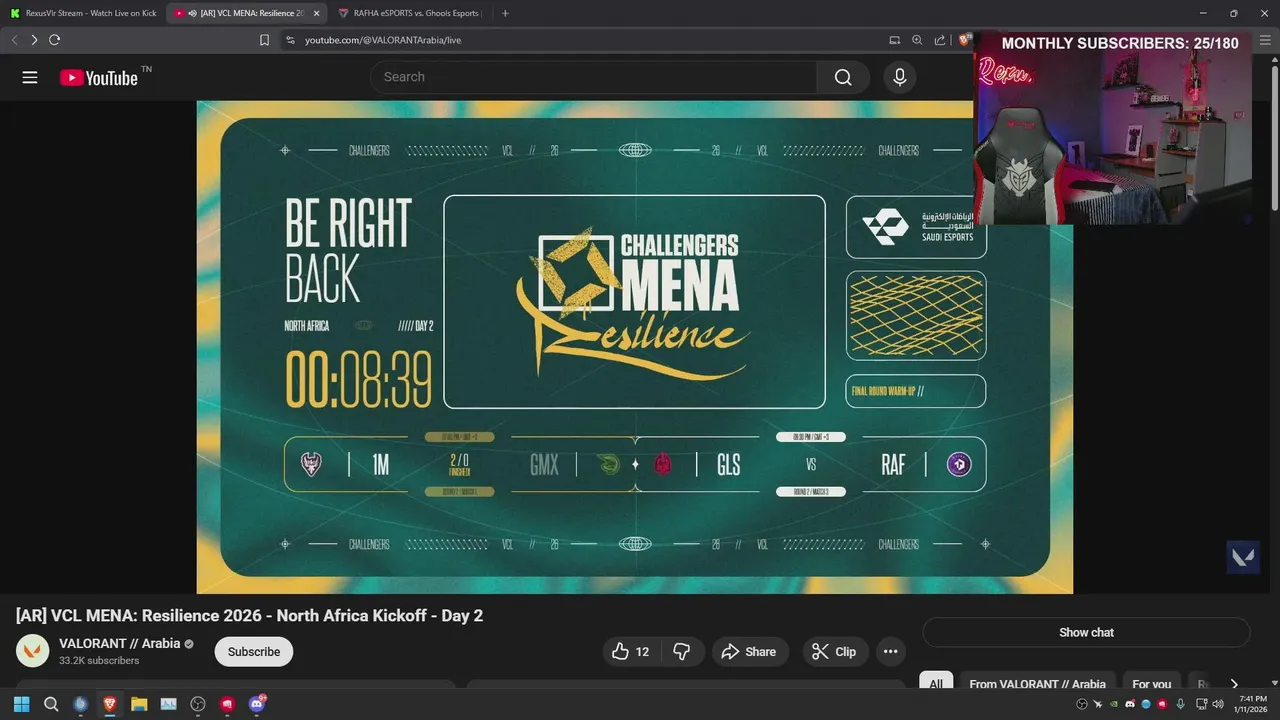Open VALORANT // Arabia channel name link
Viewport: 1280px width, 720px height.
click(x=120, y=643)
